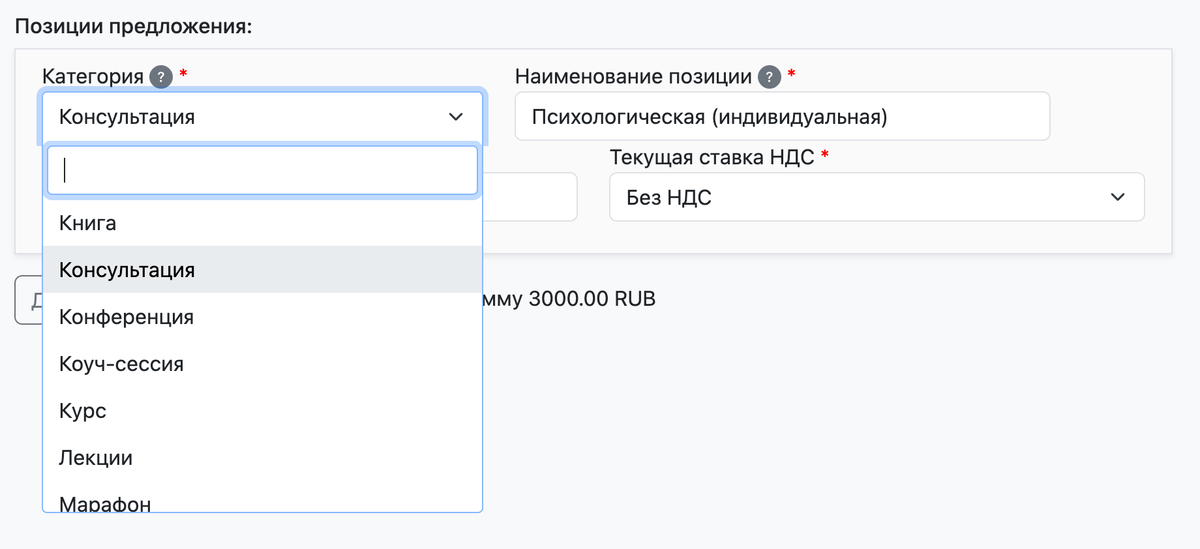
Task: Click the help icon beside Наименование позиции
Action: [768, 76]
